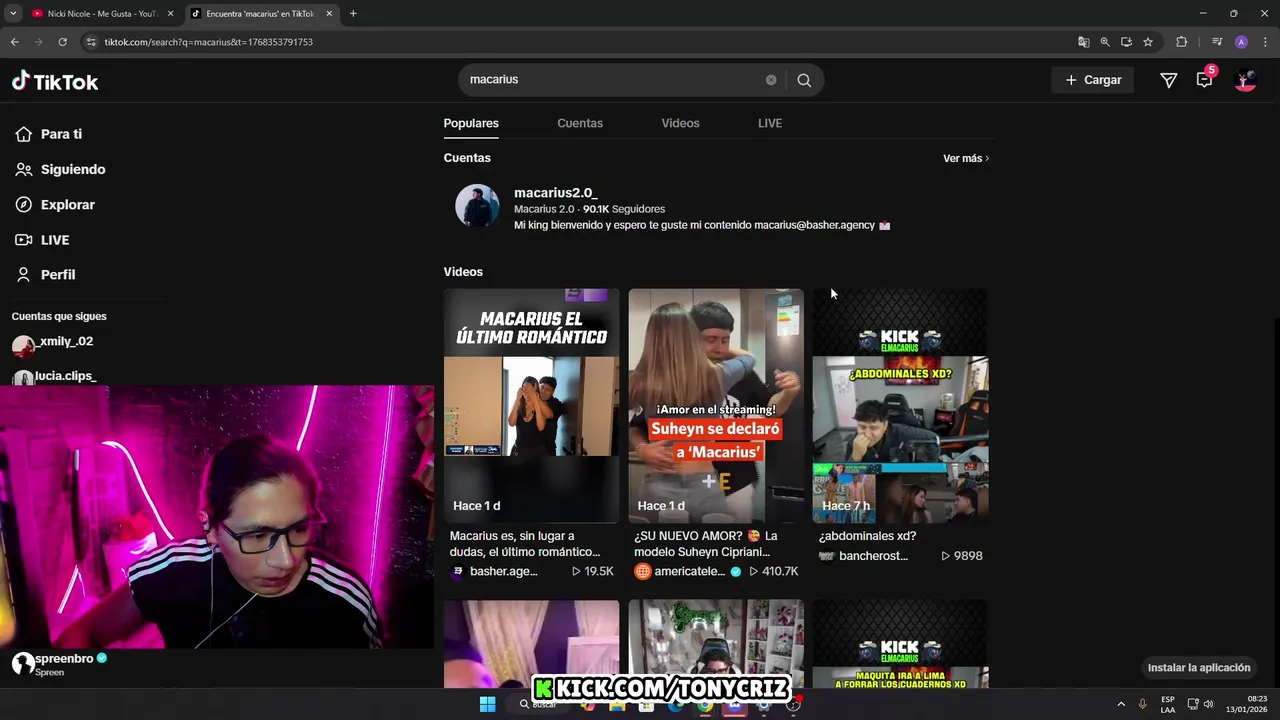
Task: Go to the TikTok logo home link
Action: 55,82
